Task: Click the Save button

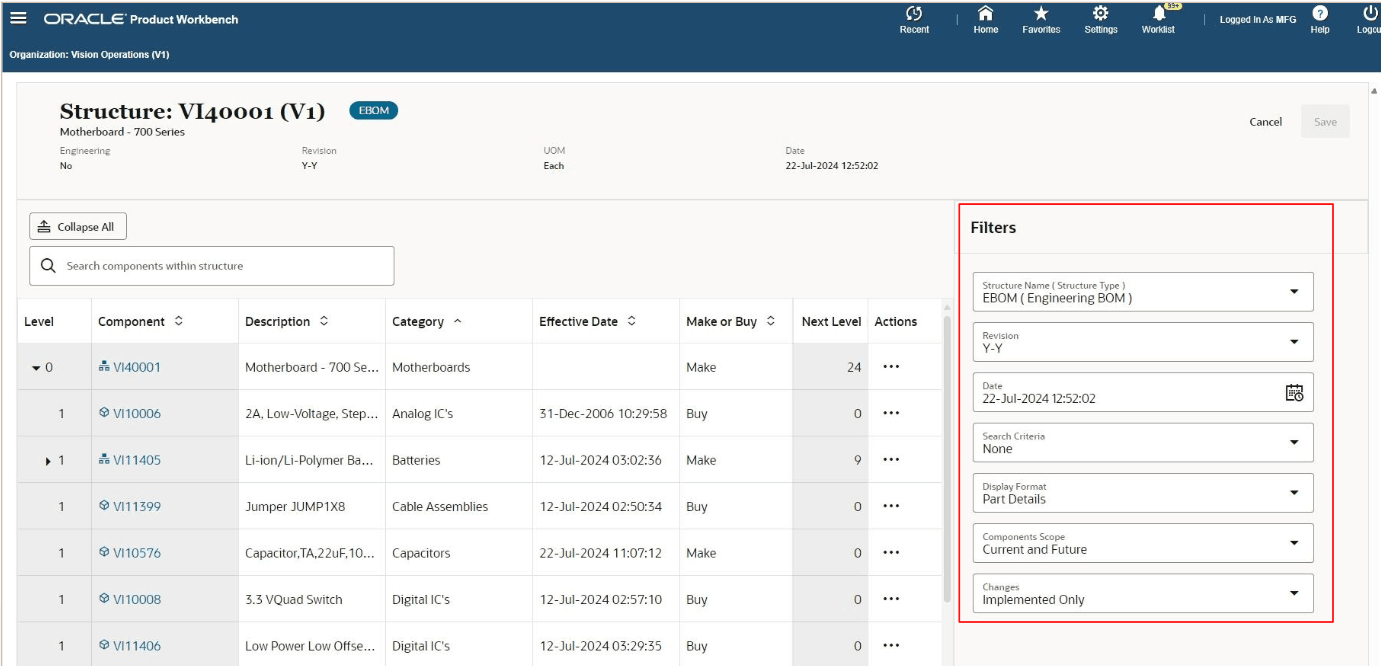Action: (x=1325, y=122)
